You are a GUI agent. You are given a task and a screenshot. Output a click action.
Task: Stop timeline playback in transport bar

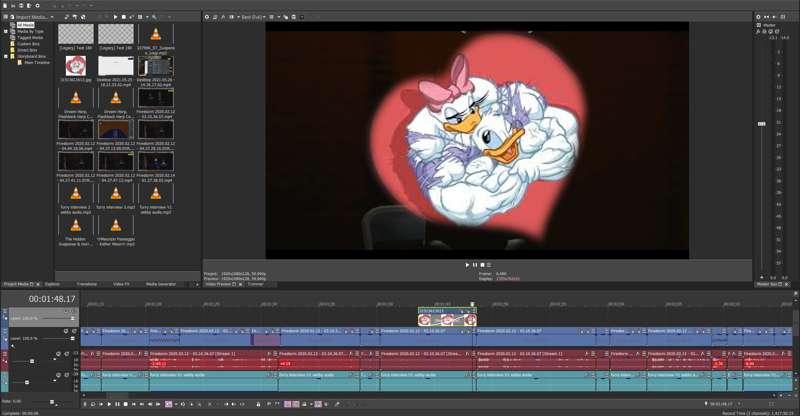(126, 404)
